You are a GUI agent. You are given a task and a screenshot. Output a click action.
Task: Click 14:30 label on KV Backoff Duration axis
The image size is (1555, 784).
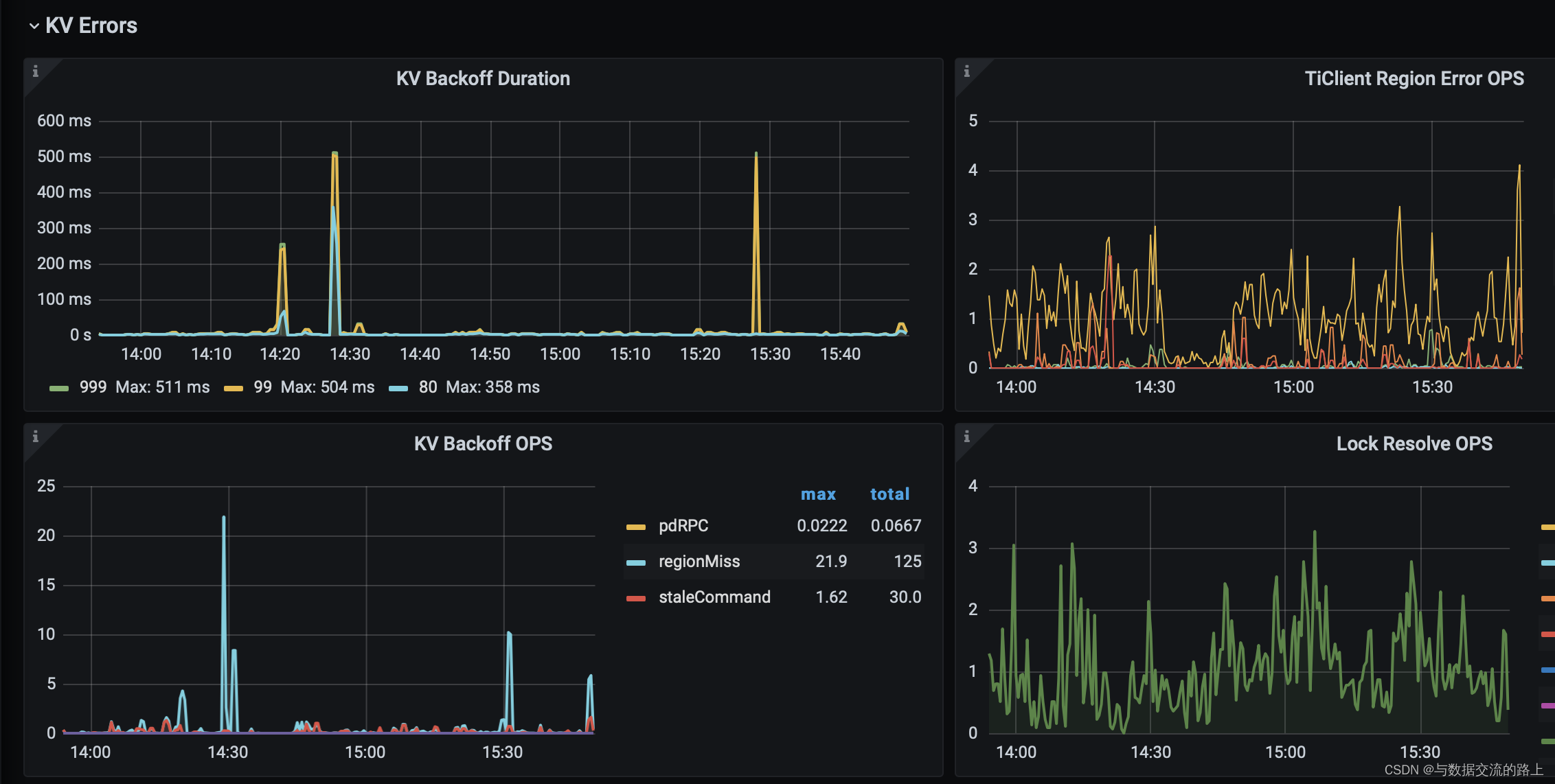coord(350,354)
